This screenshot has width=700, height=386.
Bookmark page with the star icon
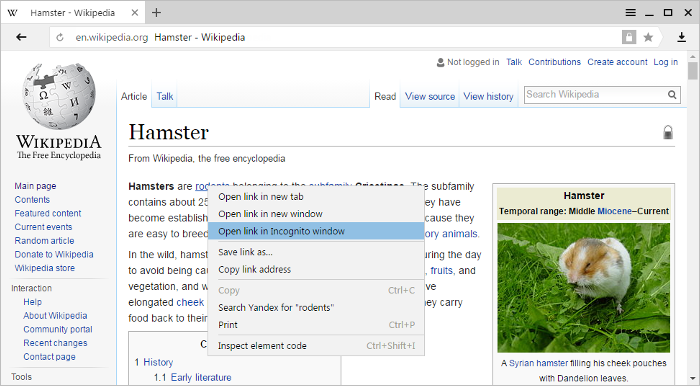coord(648,37)
